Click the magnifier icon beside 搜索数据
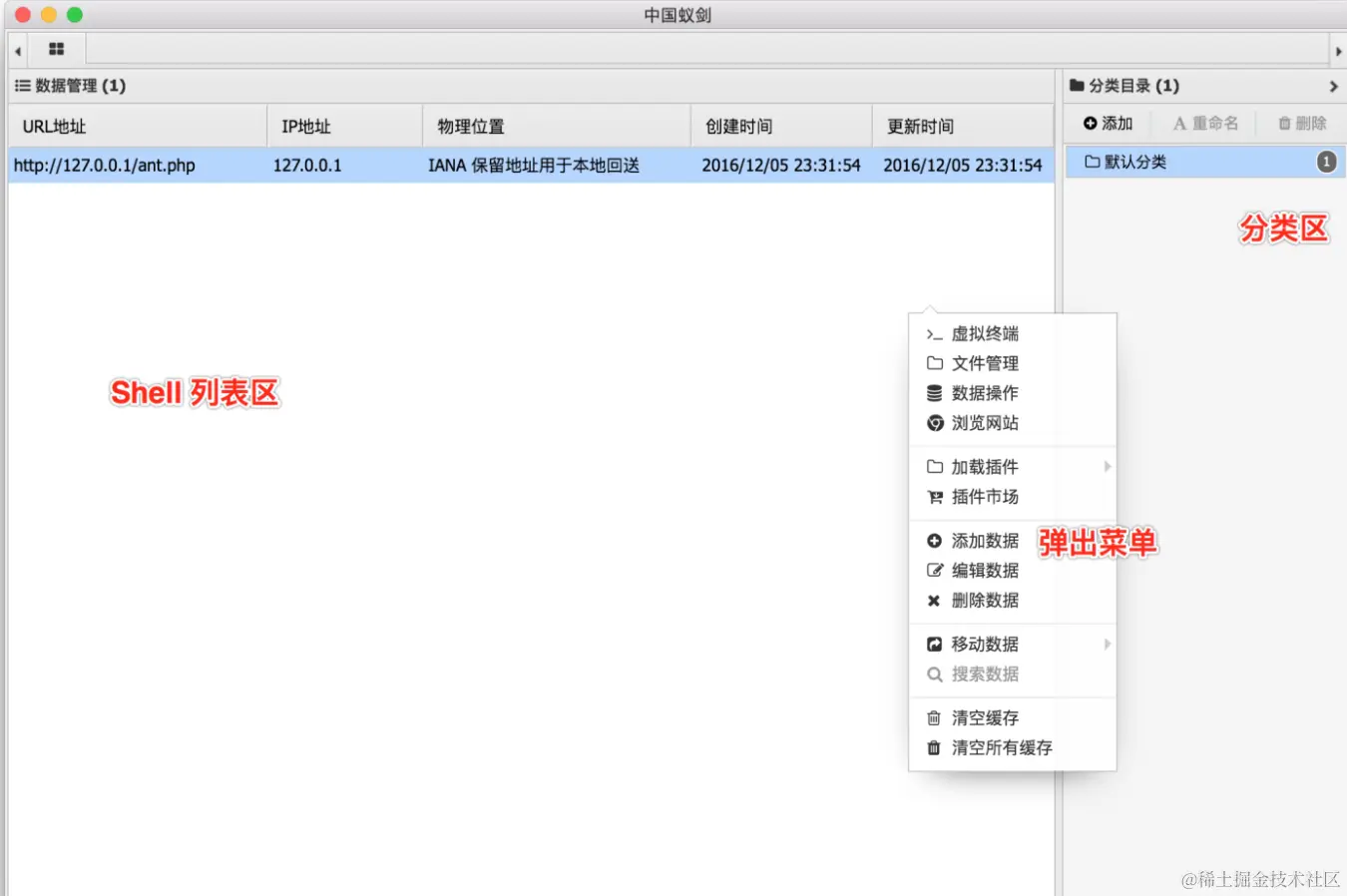The image size is (1347, 896). coord(934,674)
